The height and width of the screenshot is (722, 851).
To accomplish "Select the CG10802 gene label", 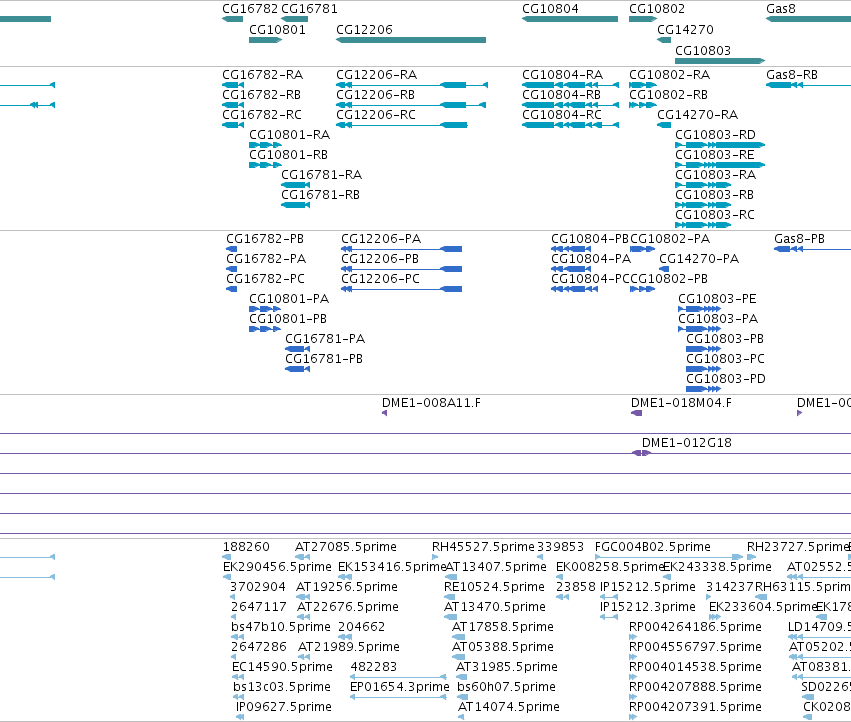I will (657, 9).
